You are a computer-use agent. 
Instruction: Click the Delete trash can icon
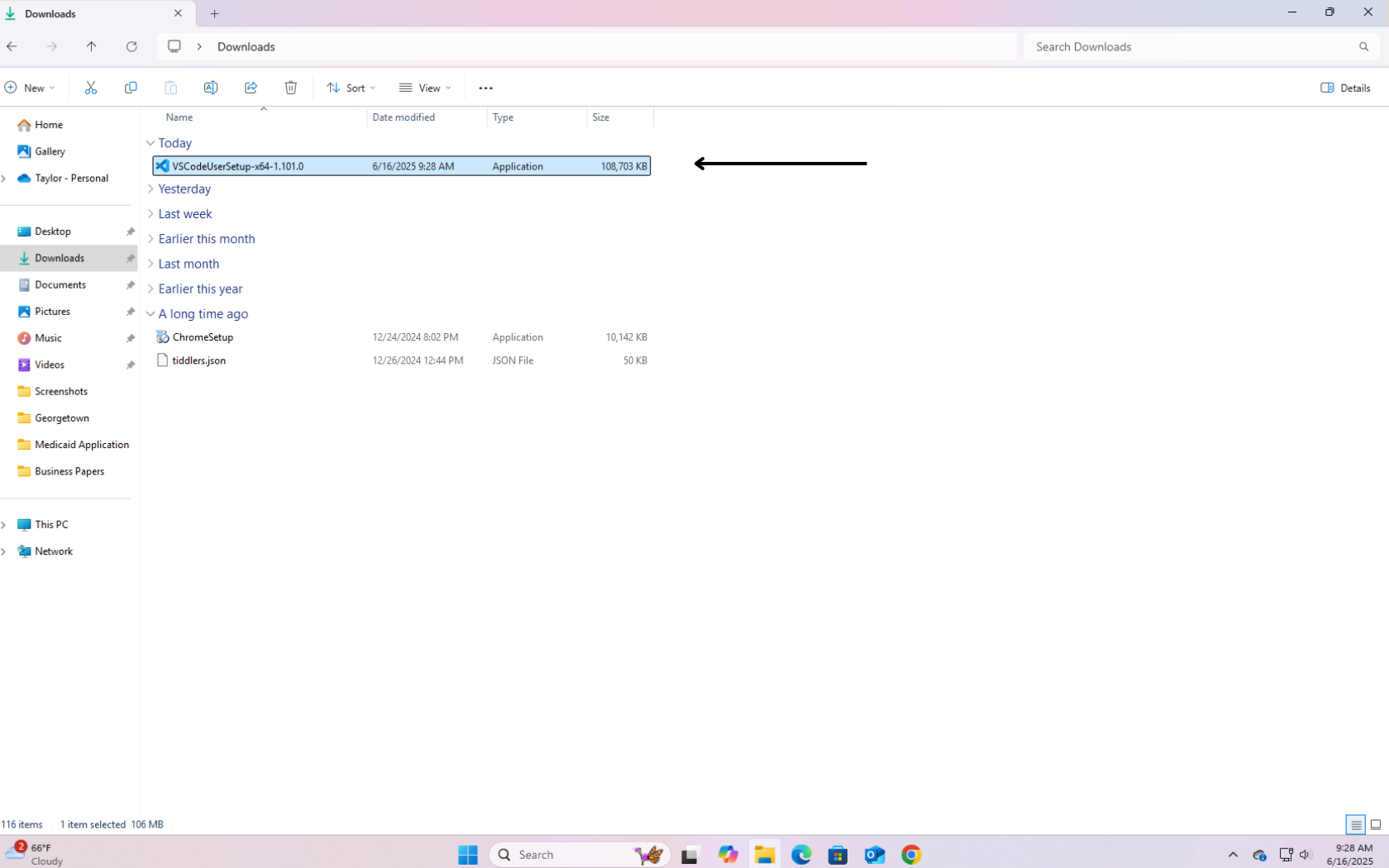tap(291, 88)
